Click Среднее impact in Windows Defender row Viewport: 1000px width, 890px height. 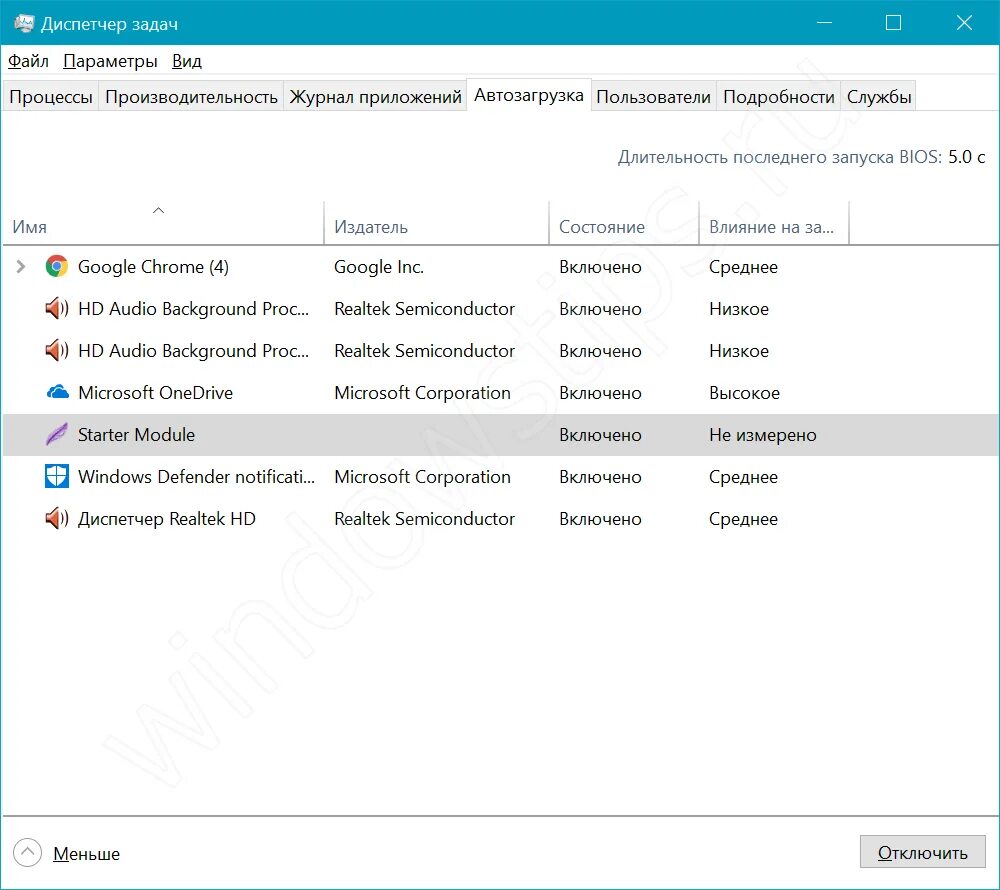pyautogui.click(x=744, y=478)
